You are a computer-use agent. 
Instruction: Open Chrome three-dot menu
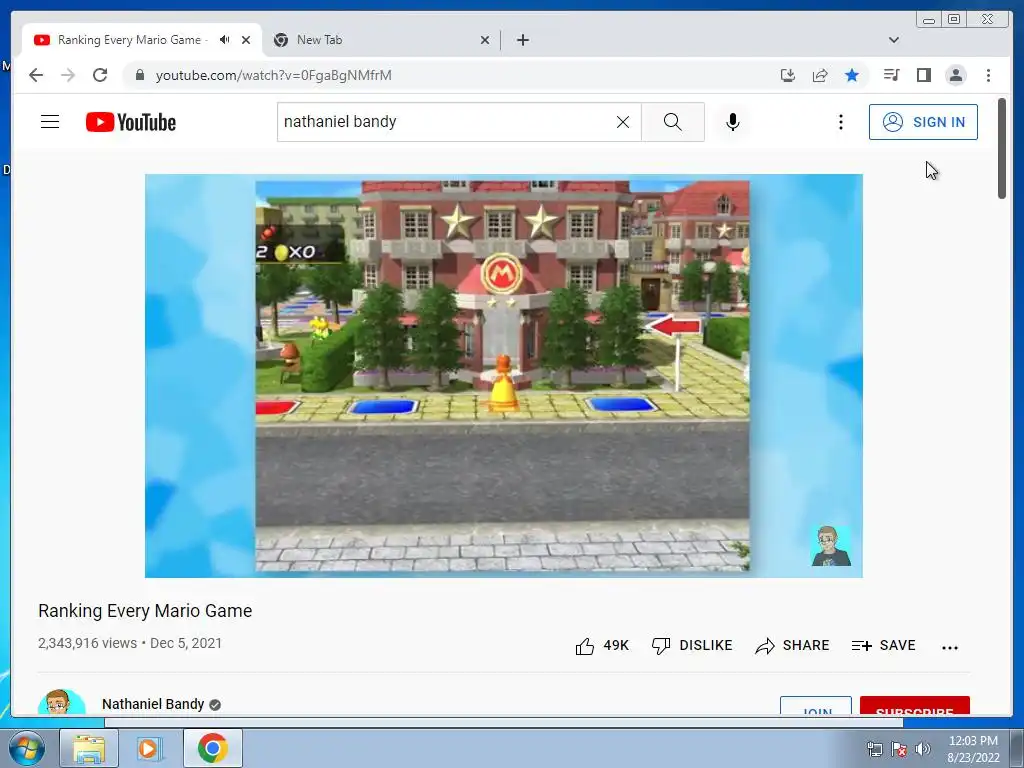988,75
